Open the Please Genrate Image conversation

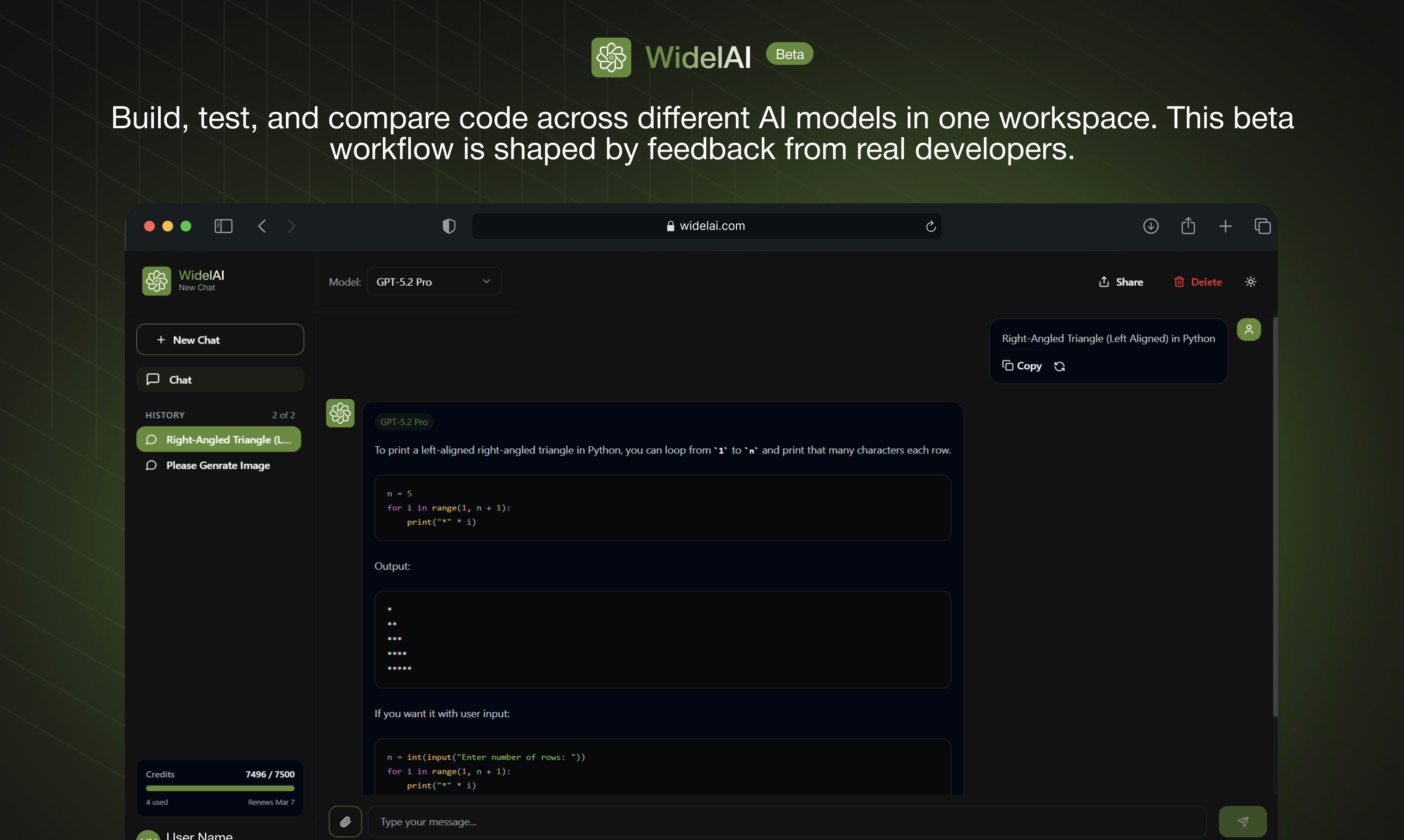(217, 465)
